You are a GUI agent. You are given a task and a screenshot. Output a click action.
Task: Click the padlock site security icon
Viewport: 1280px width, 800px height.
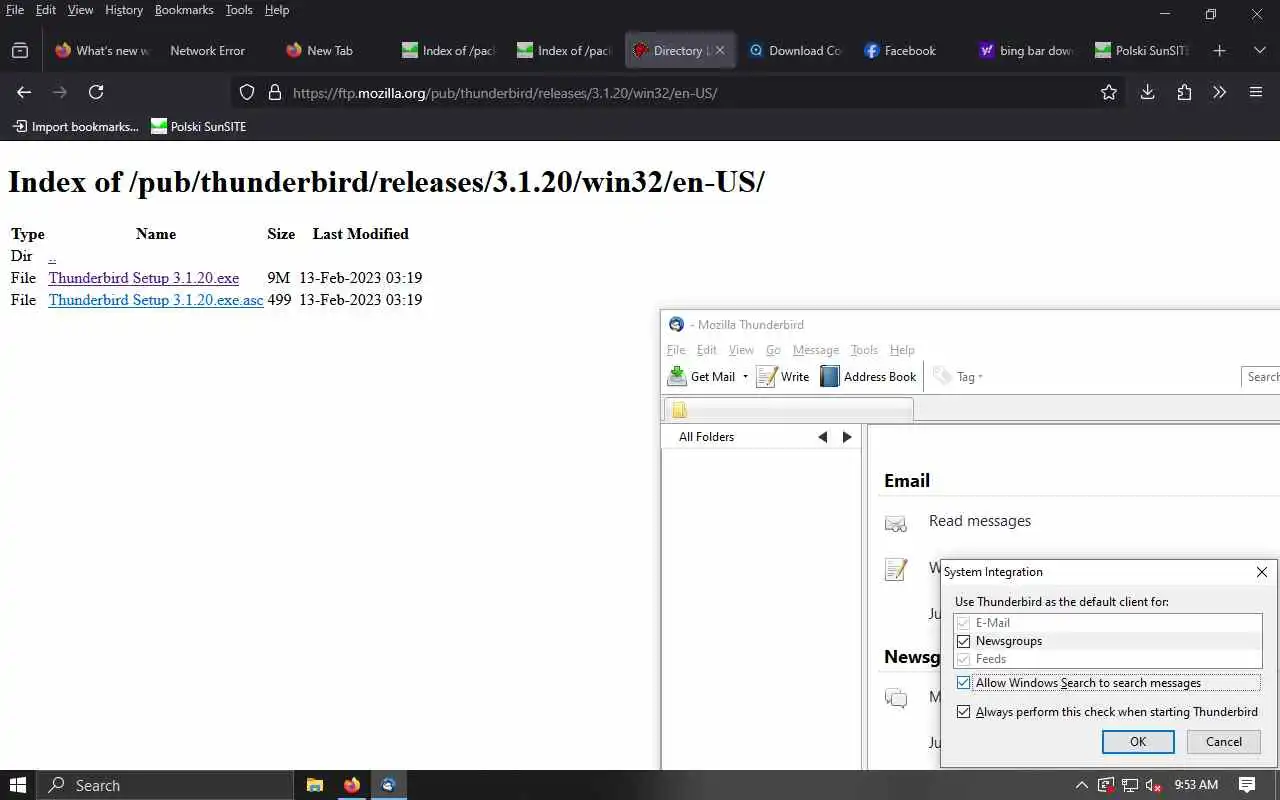pyautogui.click(x=275, y=93)
